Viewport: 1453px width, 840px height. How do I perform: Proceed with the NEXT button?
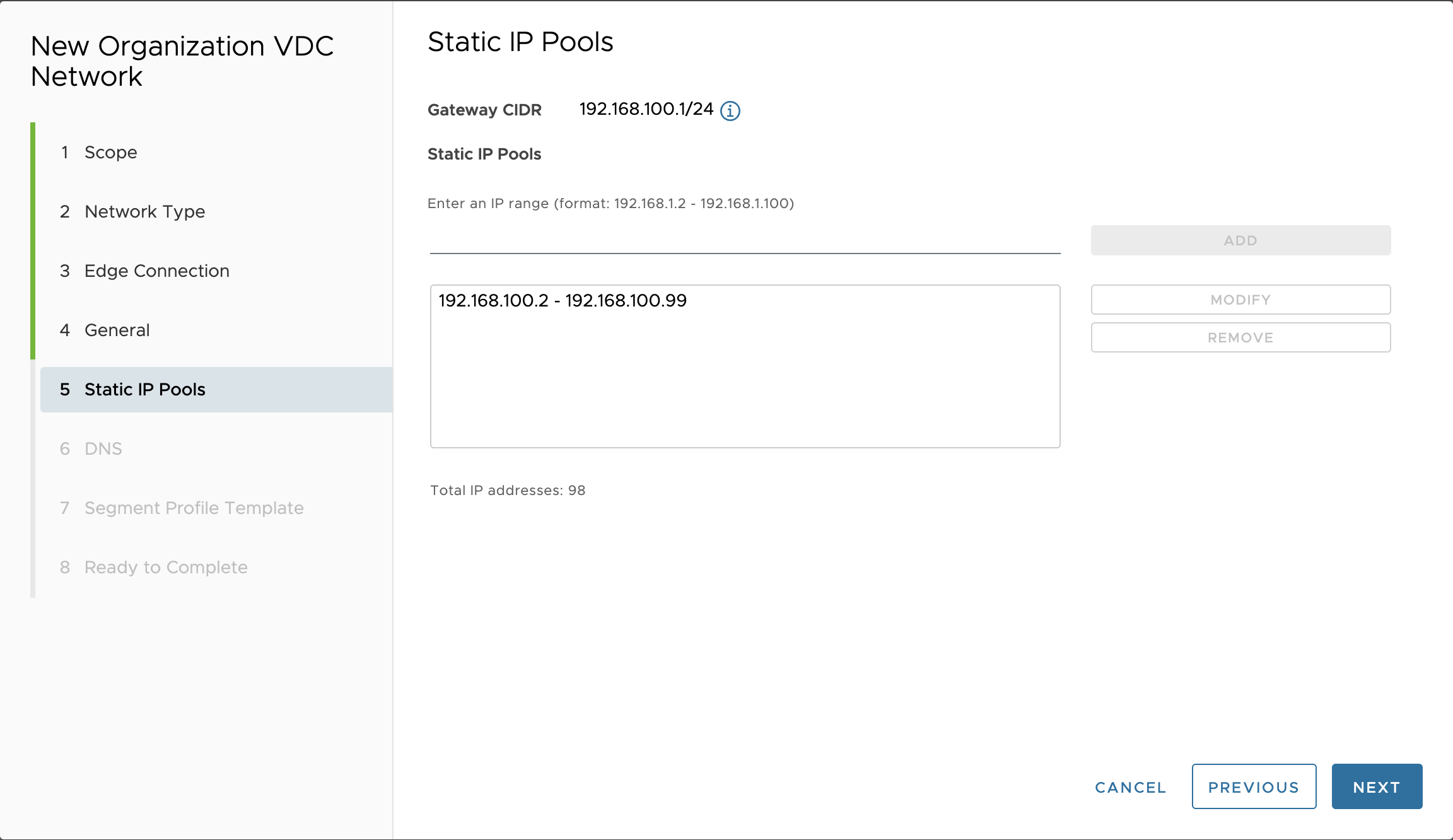tap(1376, 787)
